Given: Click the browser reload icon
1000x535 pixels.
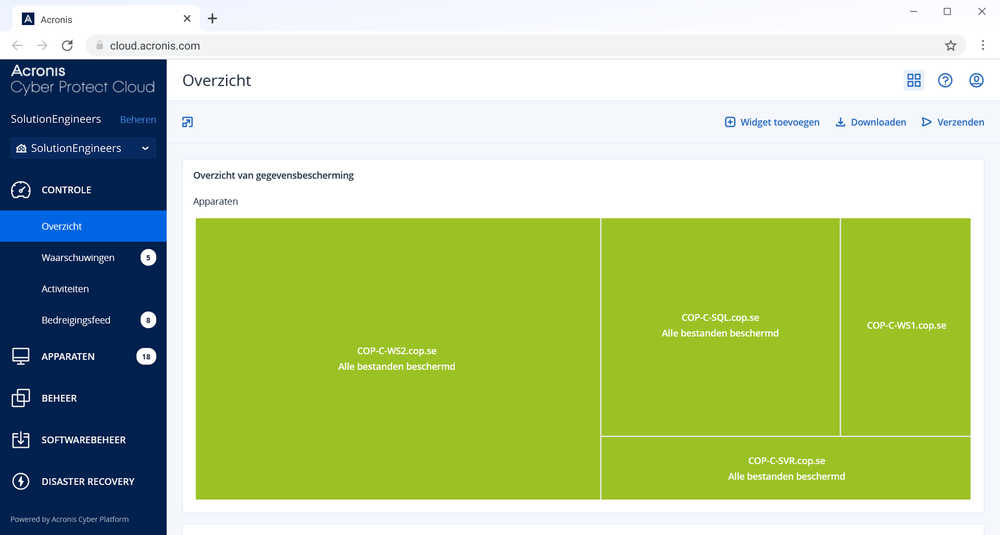Looking at the screenshot, I should coord(67,45).
